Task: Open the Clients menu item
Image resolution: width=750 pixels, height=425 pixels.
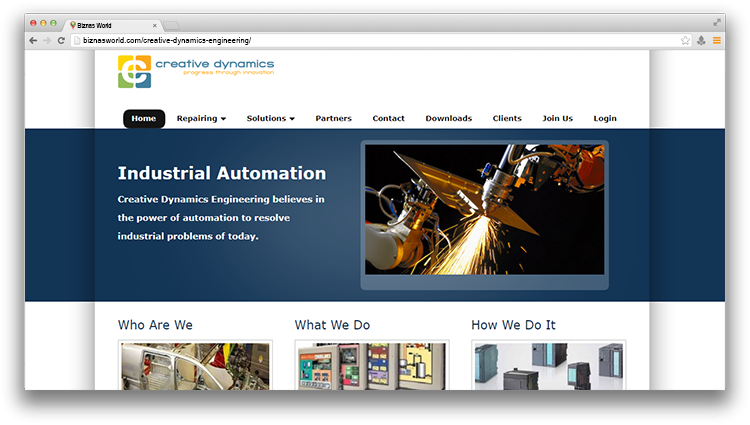Action: coord(507,119)
